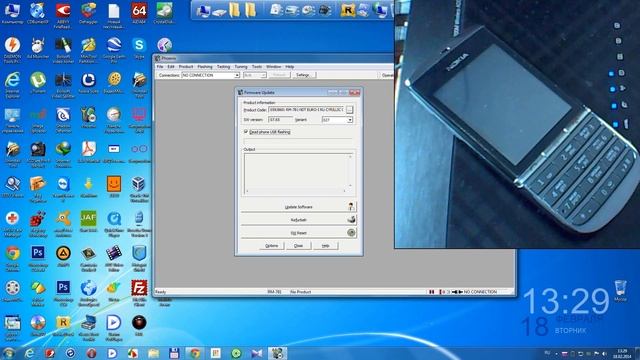This screenshot has width=640, height=360.
Task: Click the Output area vertical scrollbar
Action: (350, 171)
